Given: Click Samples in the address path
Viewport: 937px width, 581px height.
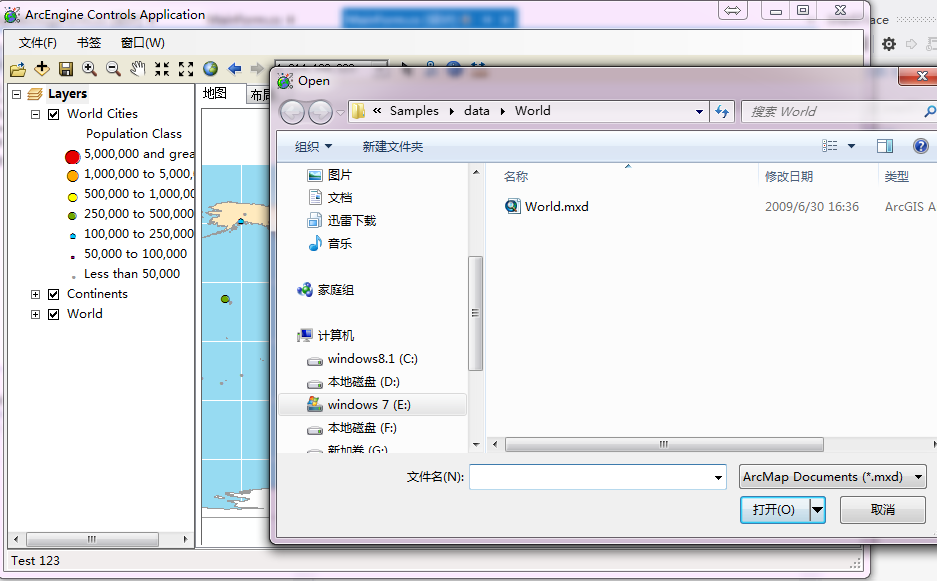Looking at the screenshot, I should point(414,111).
